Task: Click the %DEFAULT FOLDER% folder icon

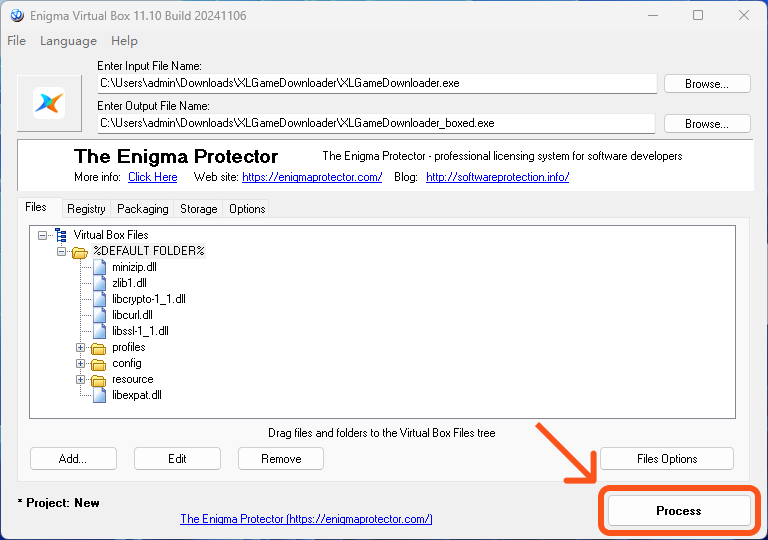Action: [80, 252]
